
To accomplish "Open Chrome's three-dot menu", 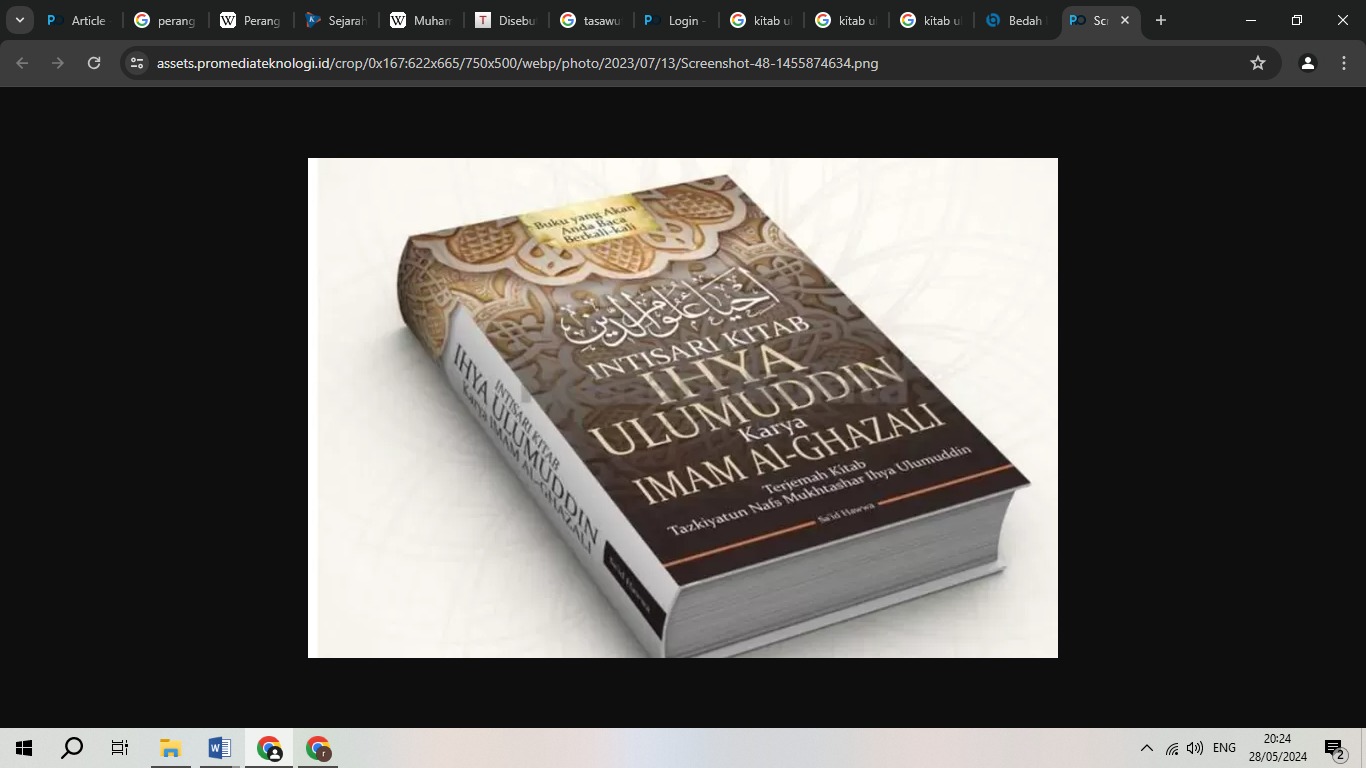I will tap(1343, 63).
